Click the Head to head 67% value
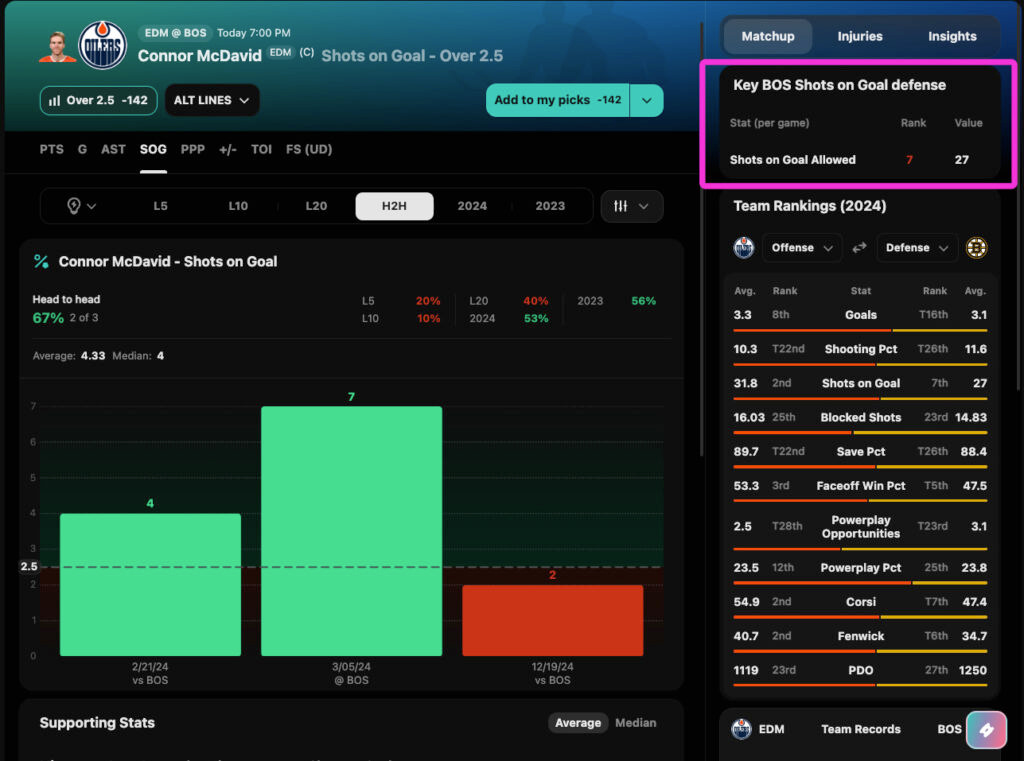Viewport: 1024px width, 761px height. tap(48, 318)
